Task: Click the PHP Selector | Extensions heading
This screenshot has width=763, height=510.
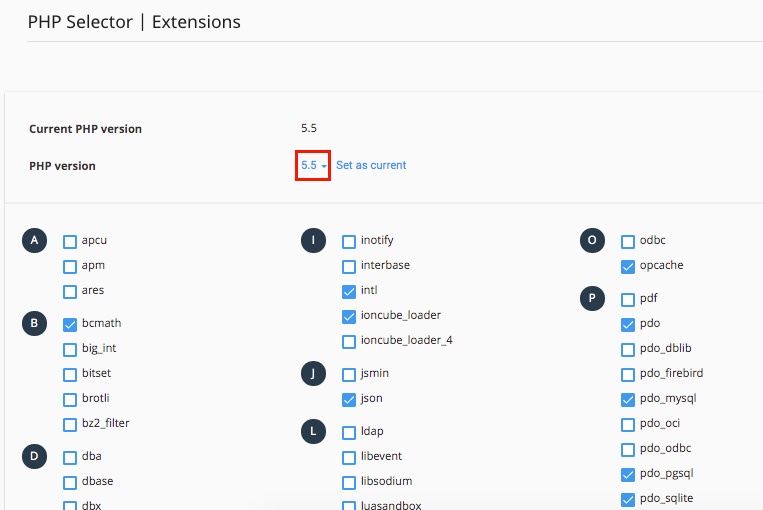Action: (134, 22)
